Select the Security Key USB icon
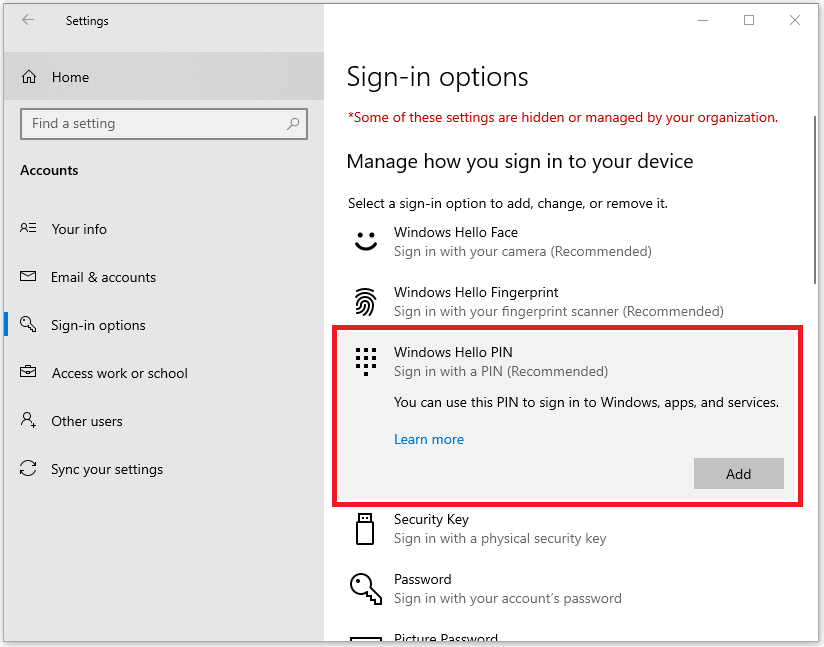Screen dimensions: 824x647 pyautogui.click(x=365, y=528)
